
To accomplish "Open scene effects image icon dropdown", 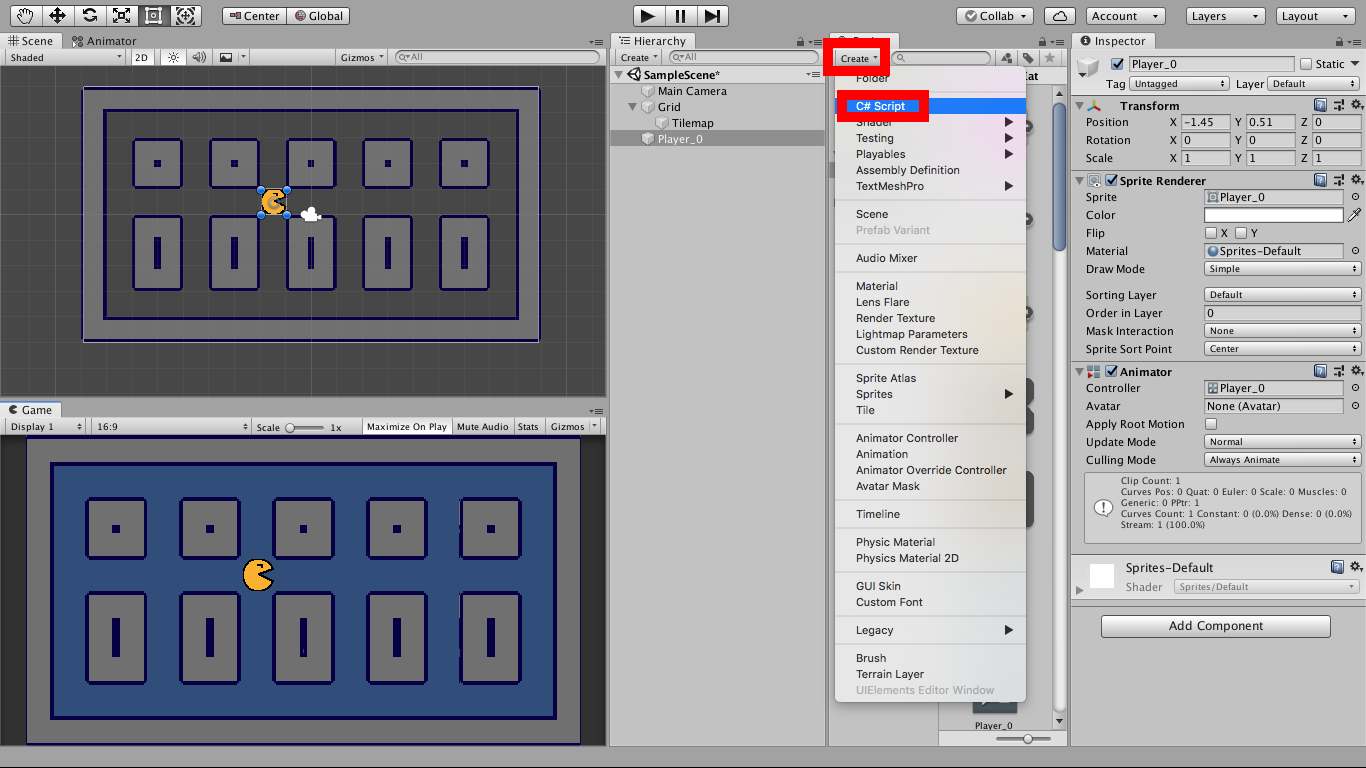I will pos(230,57).
